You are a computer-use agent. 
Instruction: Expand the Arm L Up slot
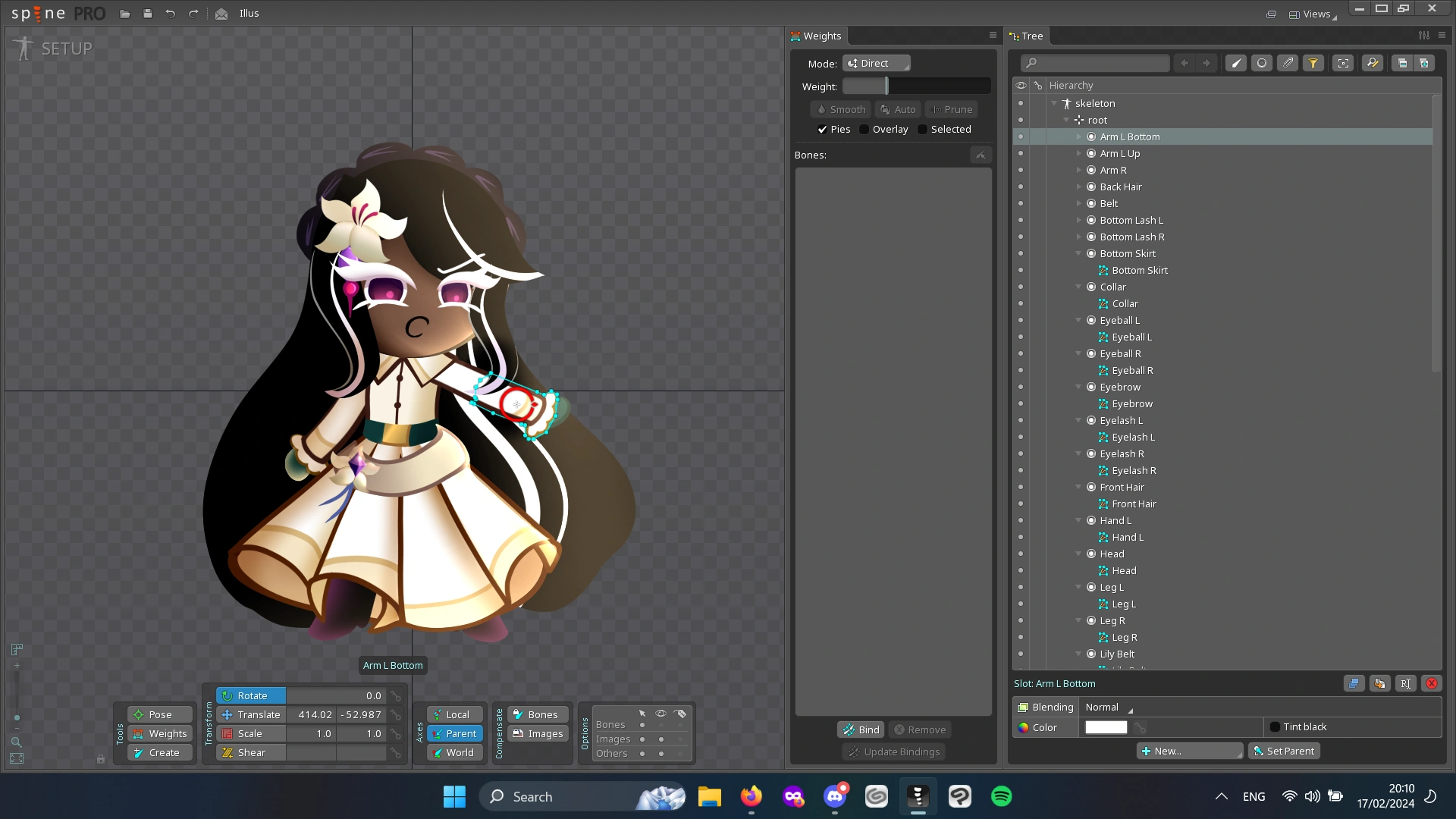coord(1079,154)
